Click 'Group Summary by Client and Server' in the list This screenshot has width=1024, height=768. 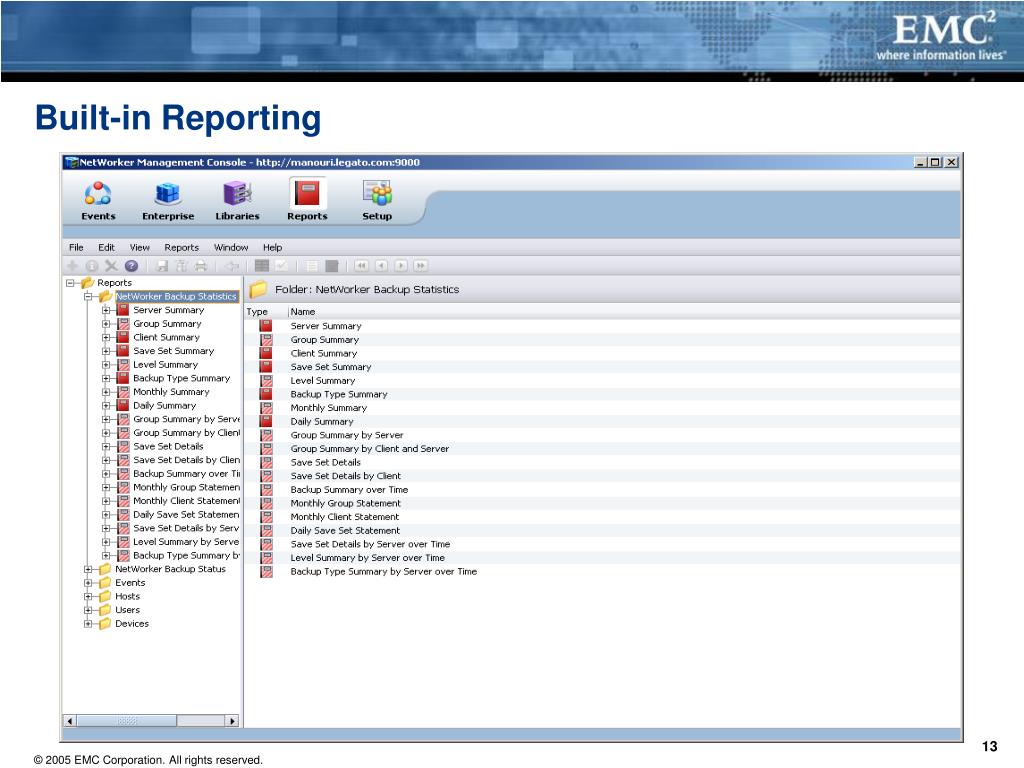point(370,449)
